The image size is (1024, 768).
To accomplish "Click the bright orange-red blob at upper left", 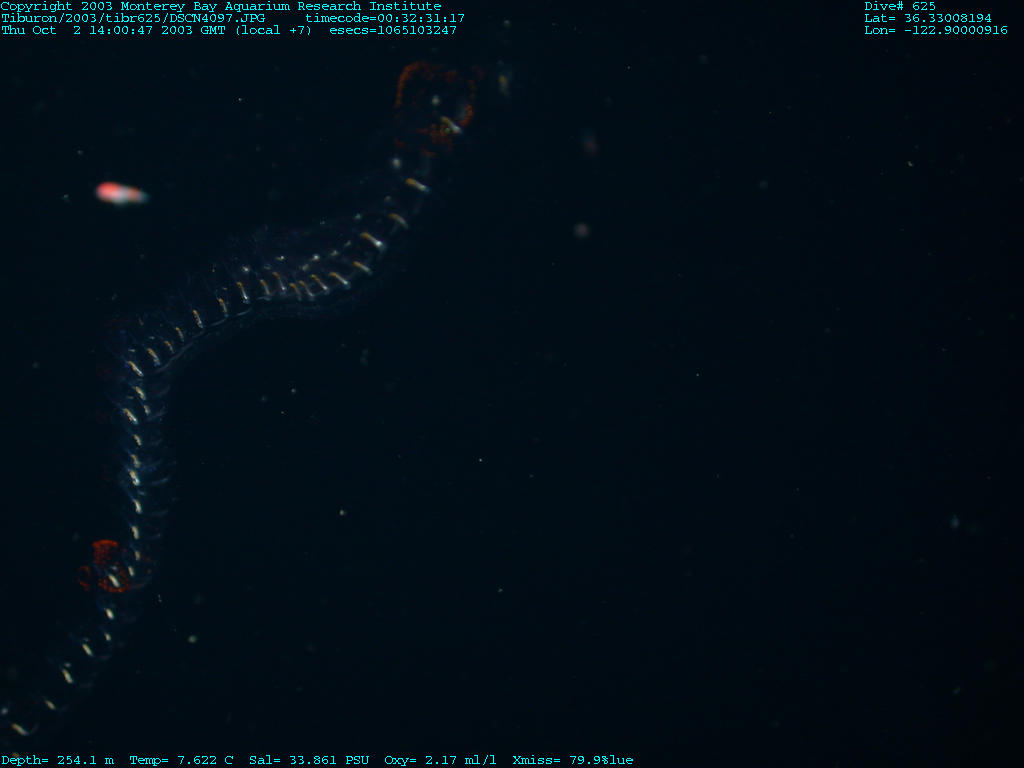I will pyautogui.click(x=120, y=193).
